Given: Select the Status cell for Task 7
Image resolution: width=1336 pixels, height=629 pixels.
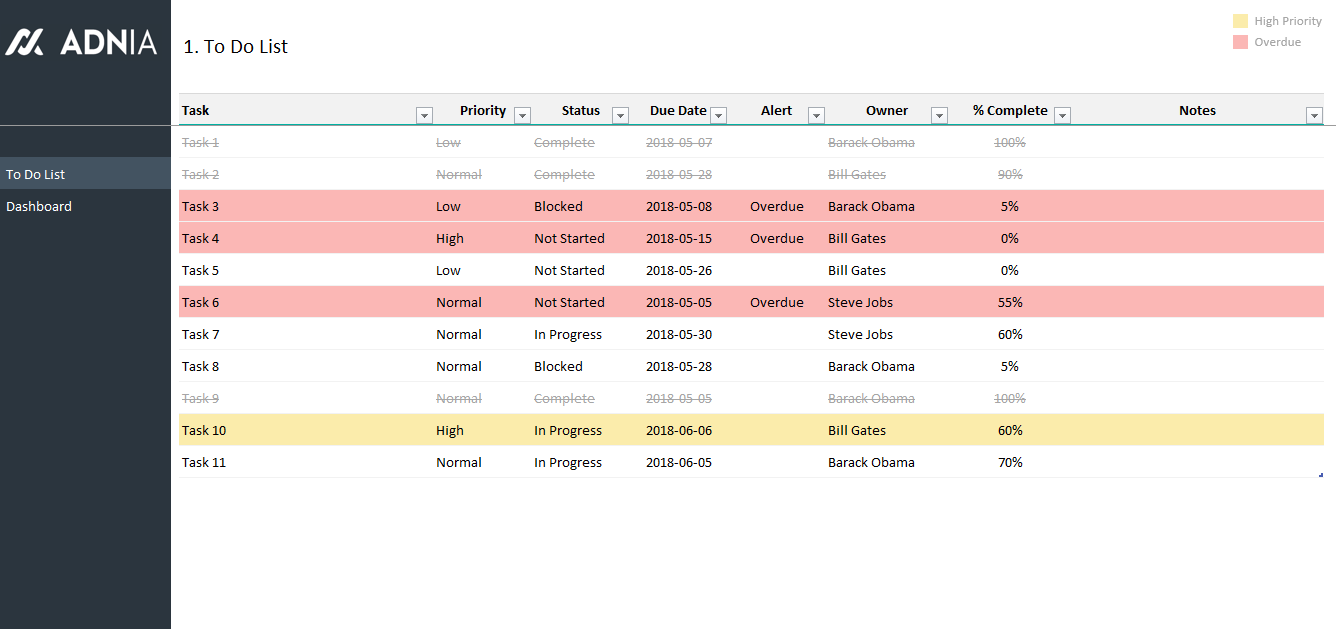Looking at the screenshot, I should coord(568,335).
